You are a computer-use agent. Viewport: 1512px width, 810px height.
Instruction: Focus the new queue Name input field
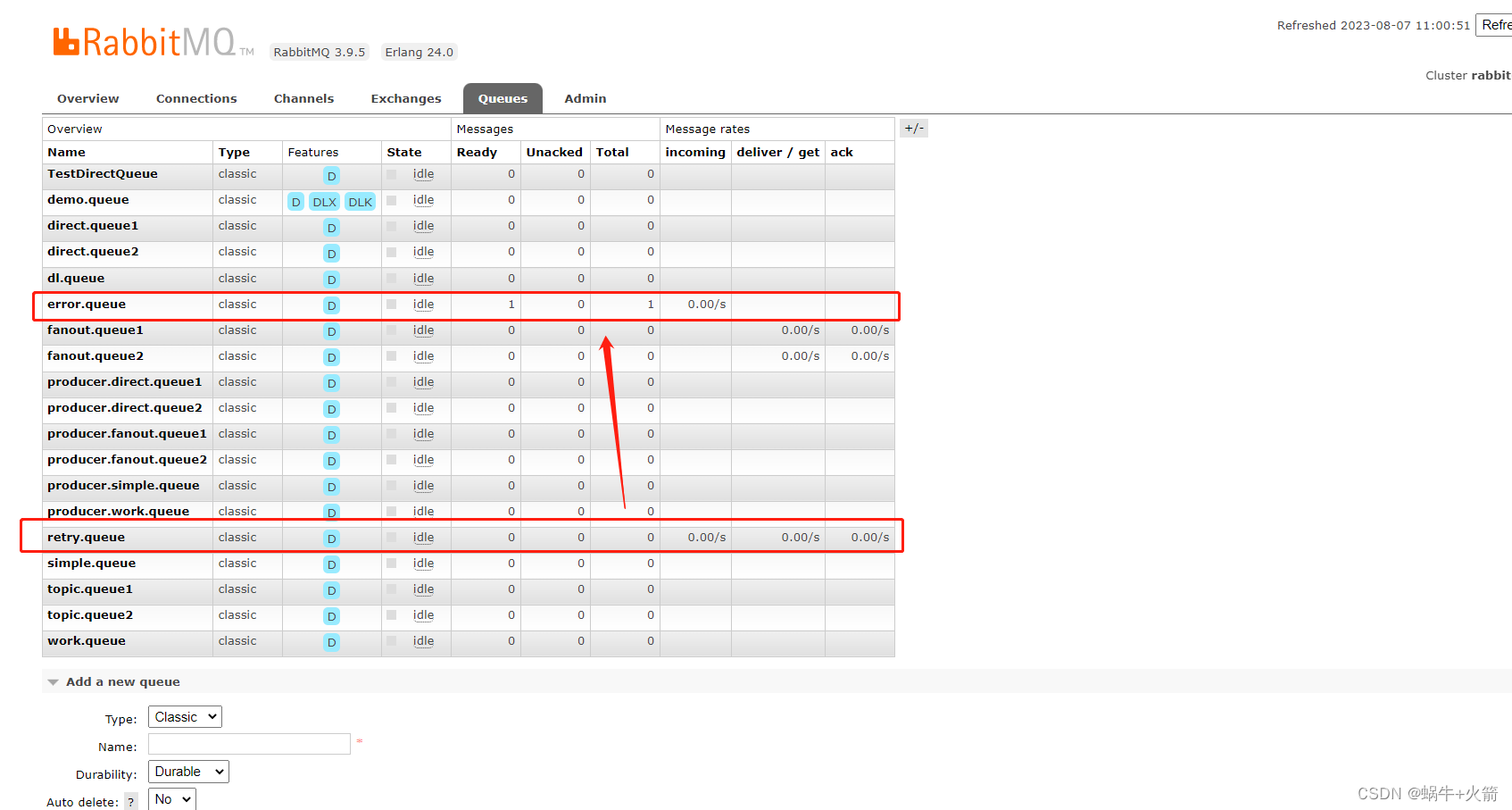point(249,744)
